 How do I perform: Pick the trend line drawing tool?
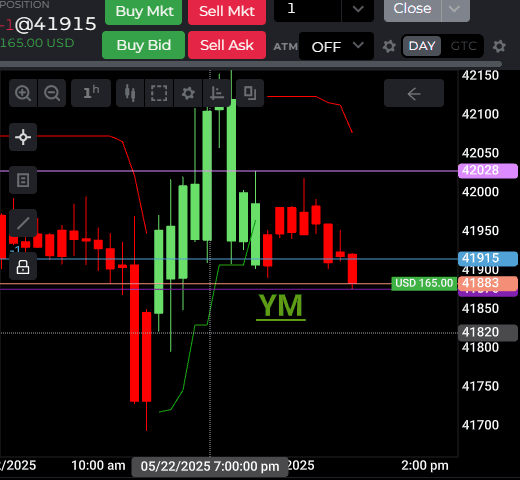pos(23,223)
